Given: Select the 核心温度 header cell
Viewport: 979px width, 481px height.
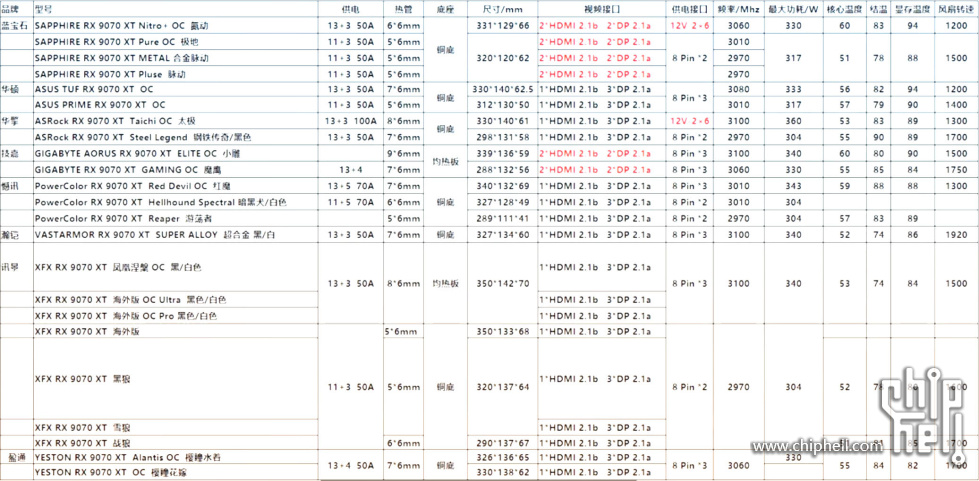Looking at the screenshot, I should click(x=845, y=9).
